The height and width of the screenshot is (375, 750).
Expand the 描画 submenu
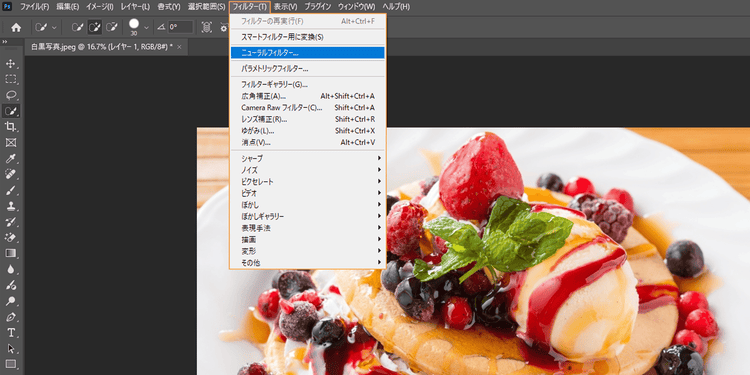point(307,239)
